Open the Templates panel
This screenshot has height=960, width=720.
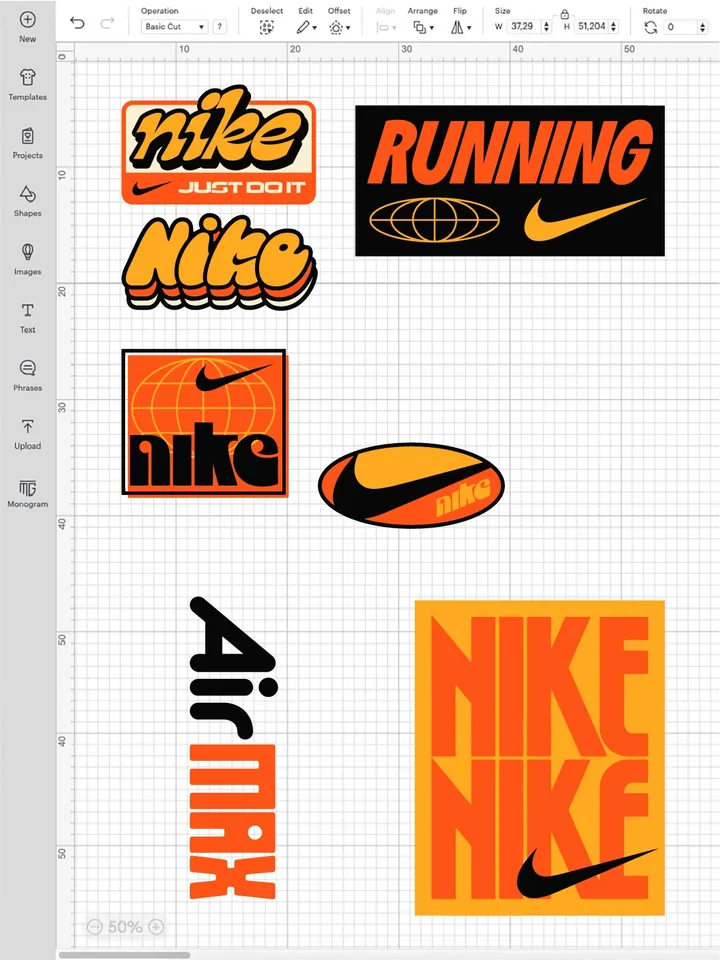[27, 78]
